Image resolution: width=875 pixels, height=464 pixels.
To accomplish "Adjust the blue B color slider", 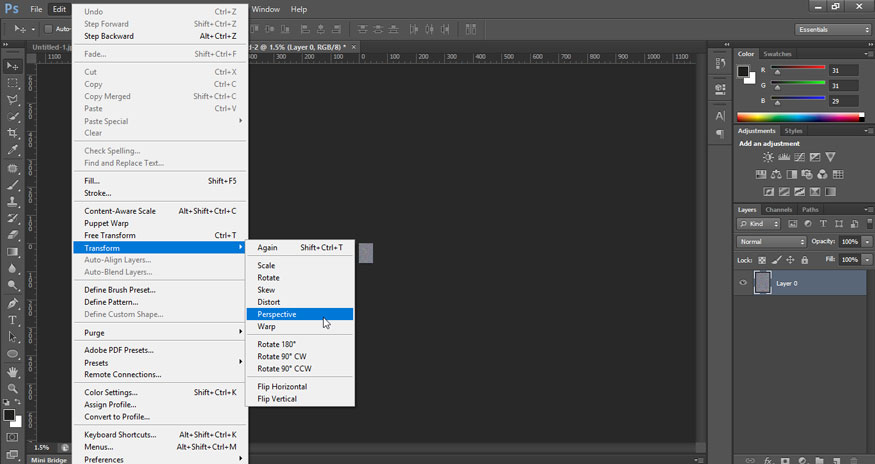I will point(798,100).
